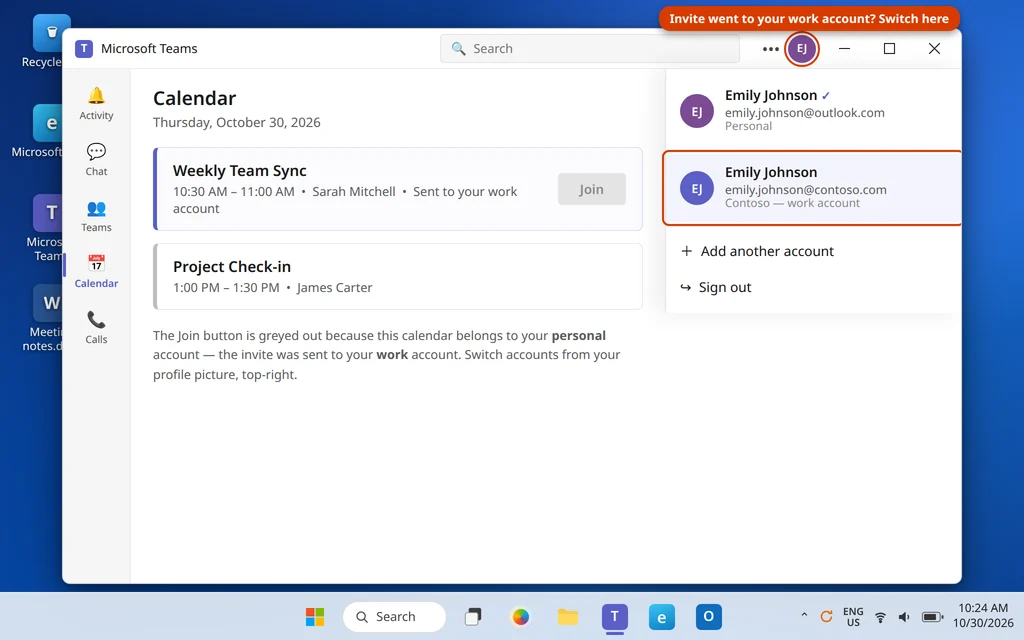
Task: Open Outlook from the taskbar
Action: point(709,616)
